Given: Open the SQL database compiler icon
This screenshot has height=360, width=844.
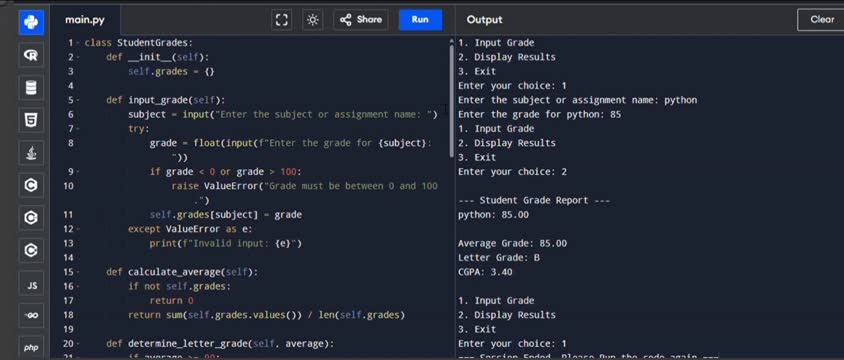Looking at the screenshot, I should pos(31,88).
